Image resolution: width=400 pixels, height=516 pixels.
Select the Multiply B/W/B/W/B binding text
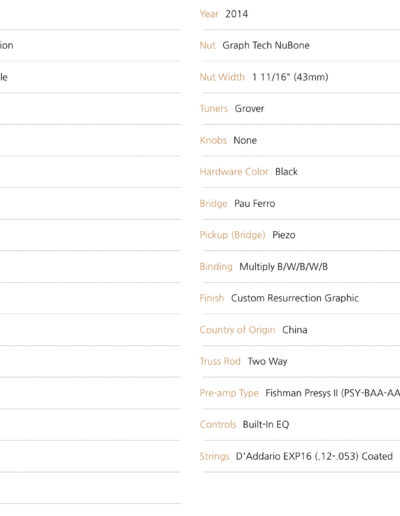284,267
